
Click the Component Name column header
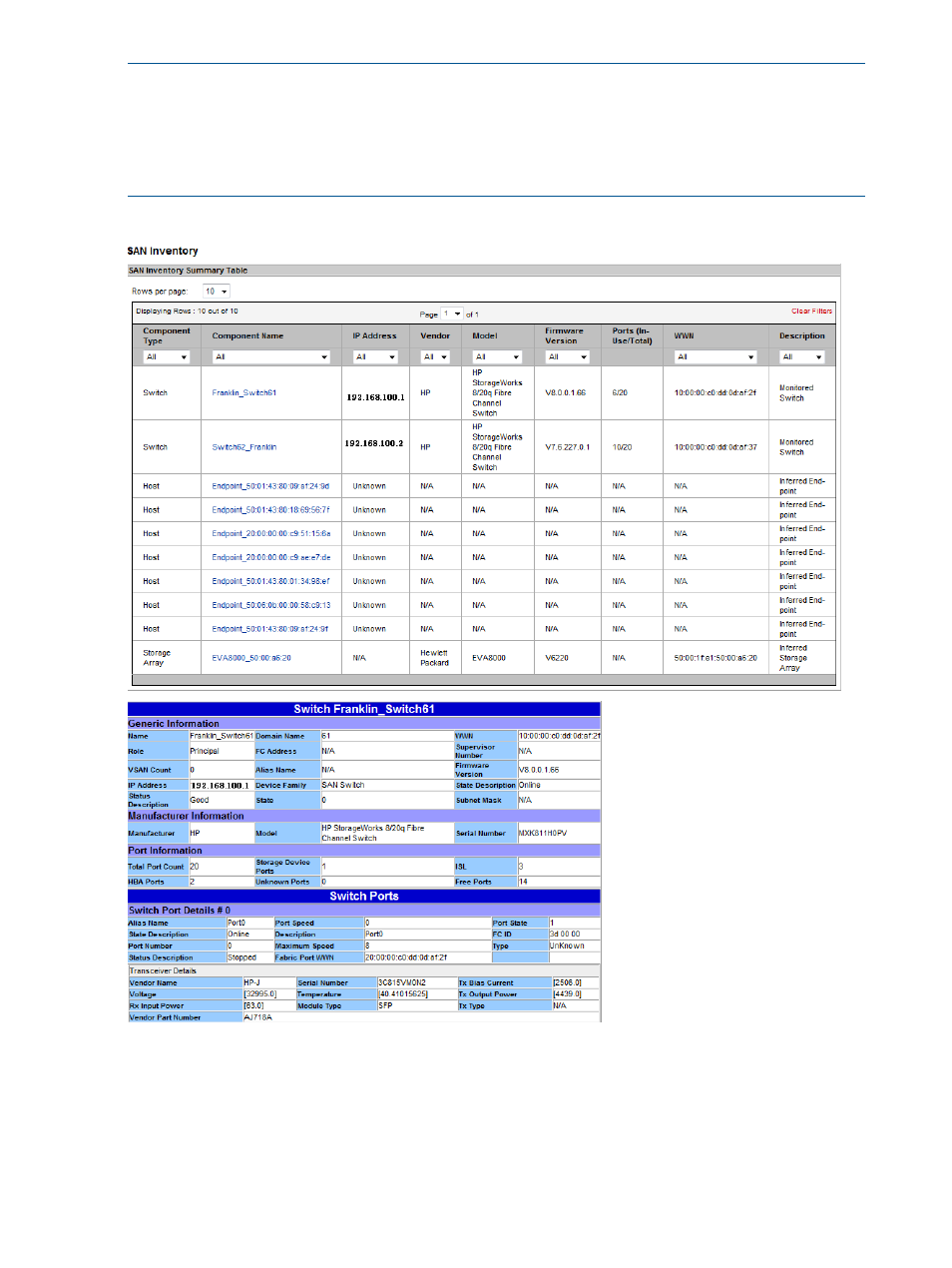[247, 336]
